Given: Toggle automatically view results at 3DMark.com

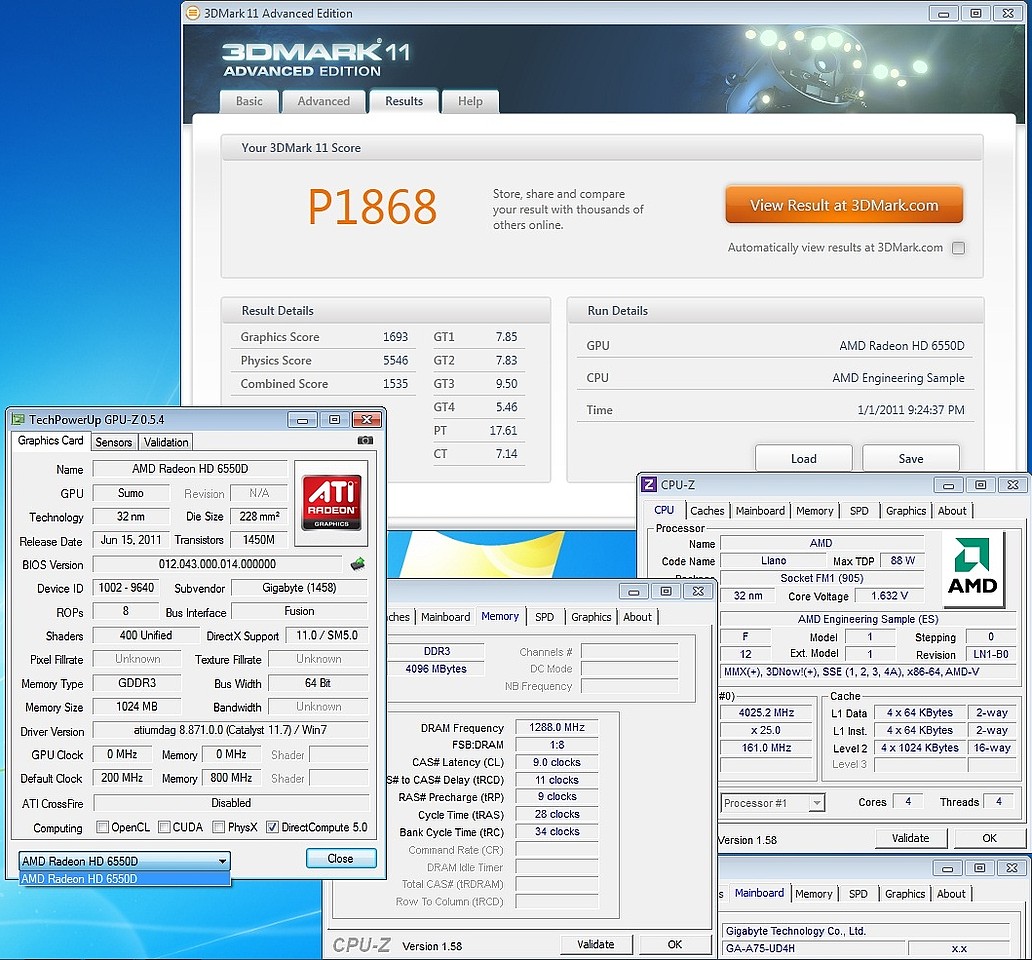Looking at the screenshot, I should [958, 248].
